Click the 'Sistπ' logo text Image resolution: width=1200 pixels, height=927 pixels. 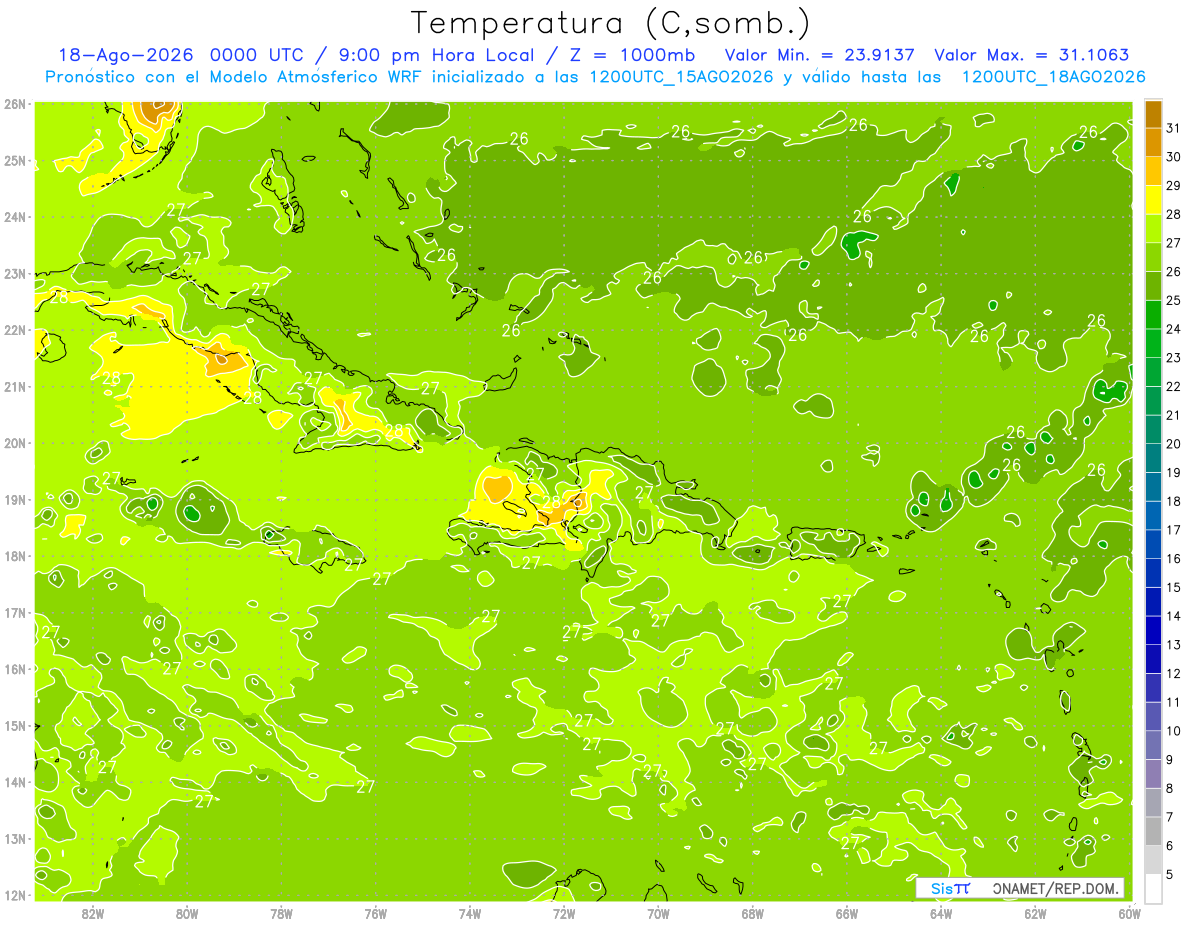(x=951, y=888)
